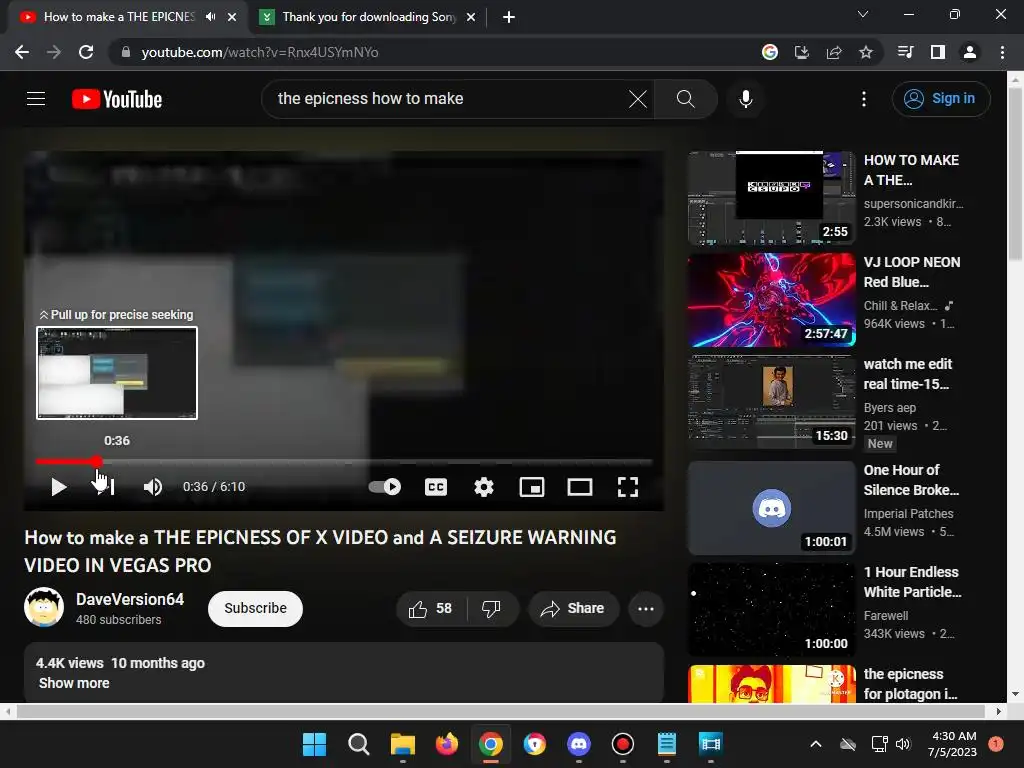This screenshot has height=768, width=1024.
Task: Subscribe to DaveVersion64
Action: click(x=255, y=609)
